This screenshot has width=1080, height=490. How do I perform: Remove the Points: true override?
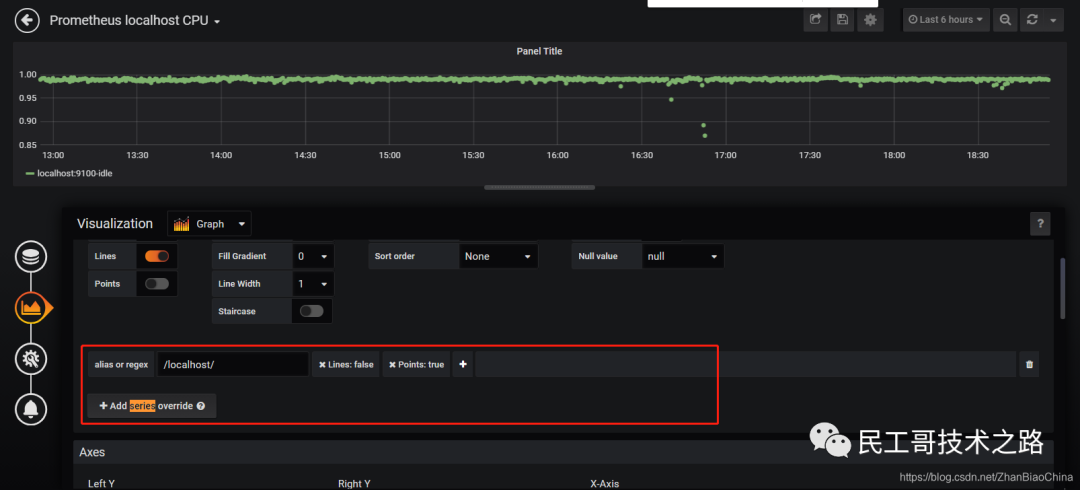pyautogui.click(x=393, y=365)
